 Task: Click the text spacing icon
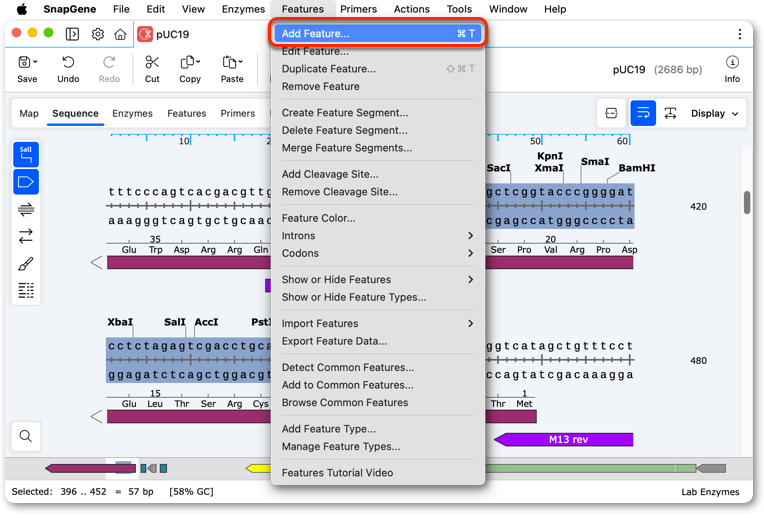point(670,114)
